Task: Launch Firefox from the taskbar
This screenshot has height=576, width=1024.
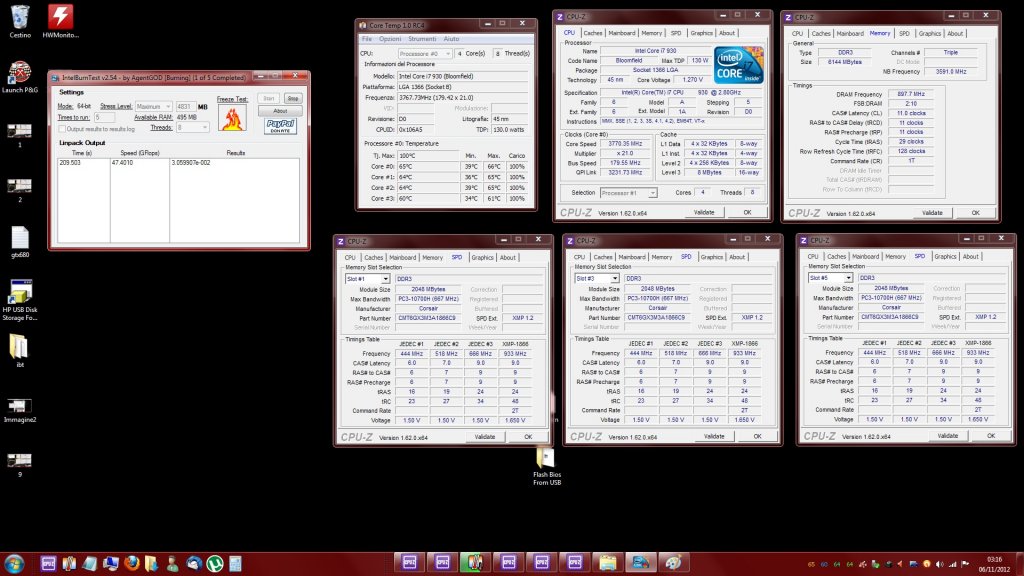Action: click(x=131, y=563)
